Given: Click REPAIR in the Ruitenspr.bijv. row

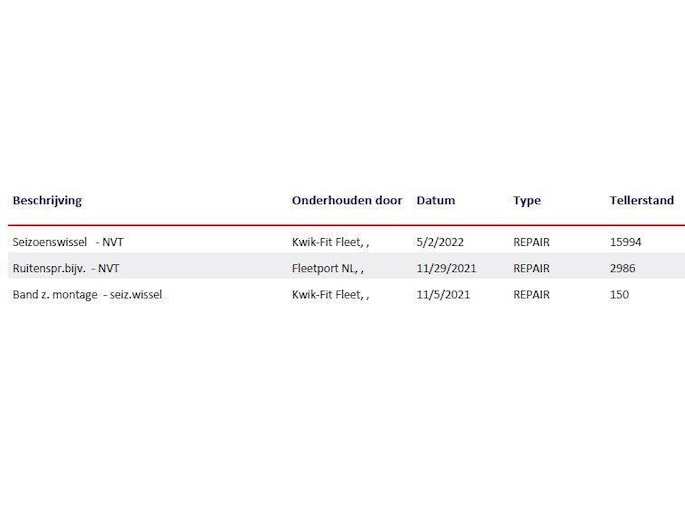Looking at the screenshot, I should point(531,268).
